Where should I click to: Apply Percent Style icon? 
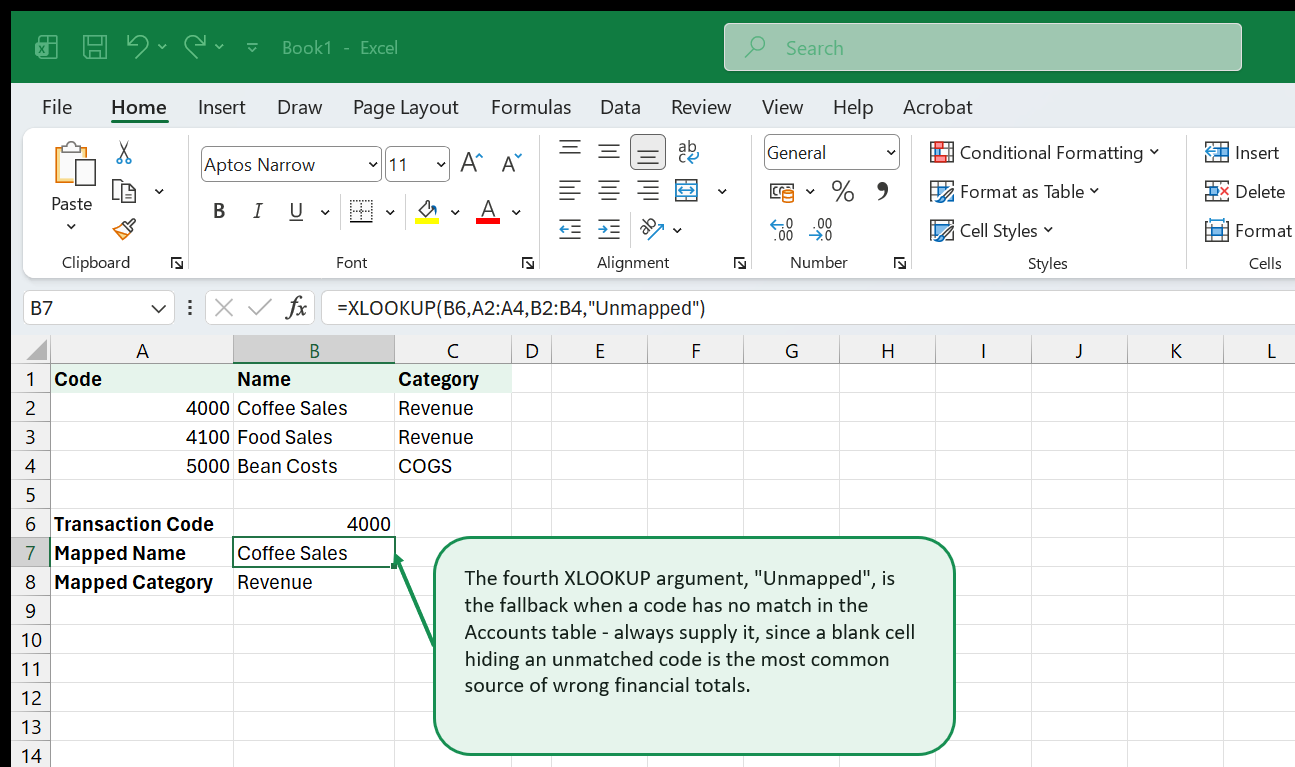pyautogui.click(x=843, y=191)
